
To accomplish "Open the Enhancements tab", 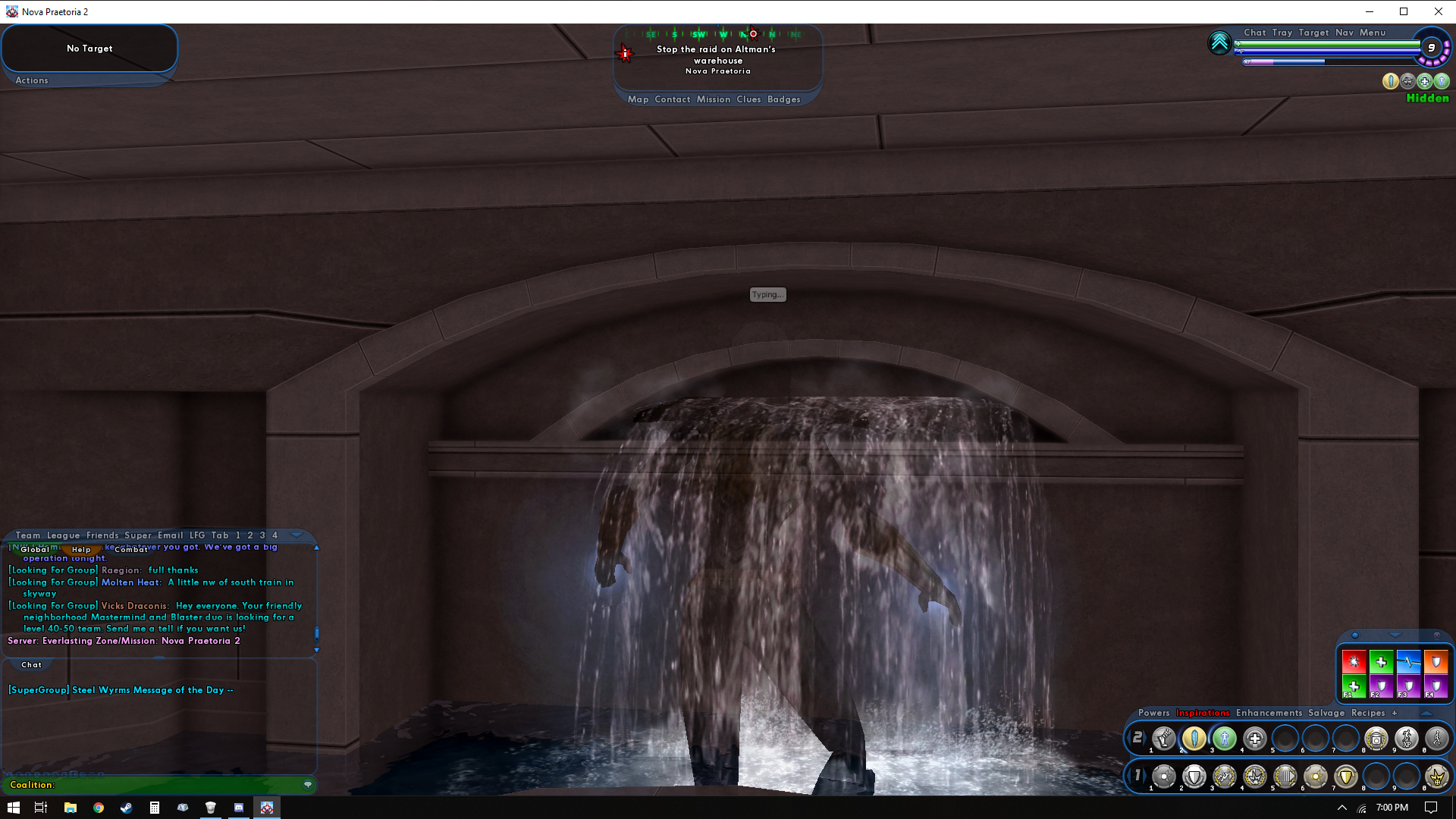I will [1269, 713].
